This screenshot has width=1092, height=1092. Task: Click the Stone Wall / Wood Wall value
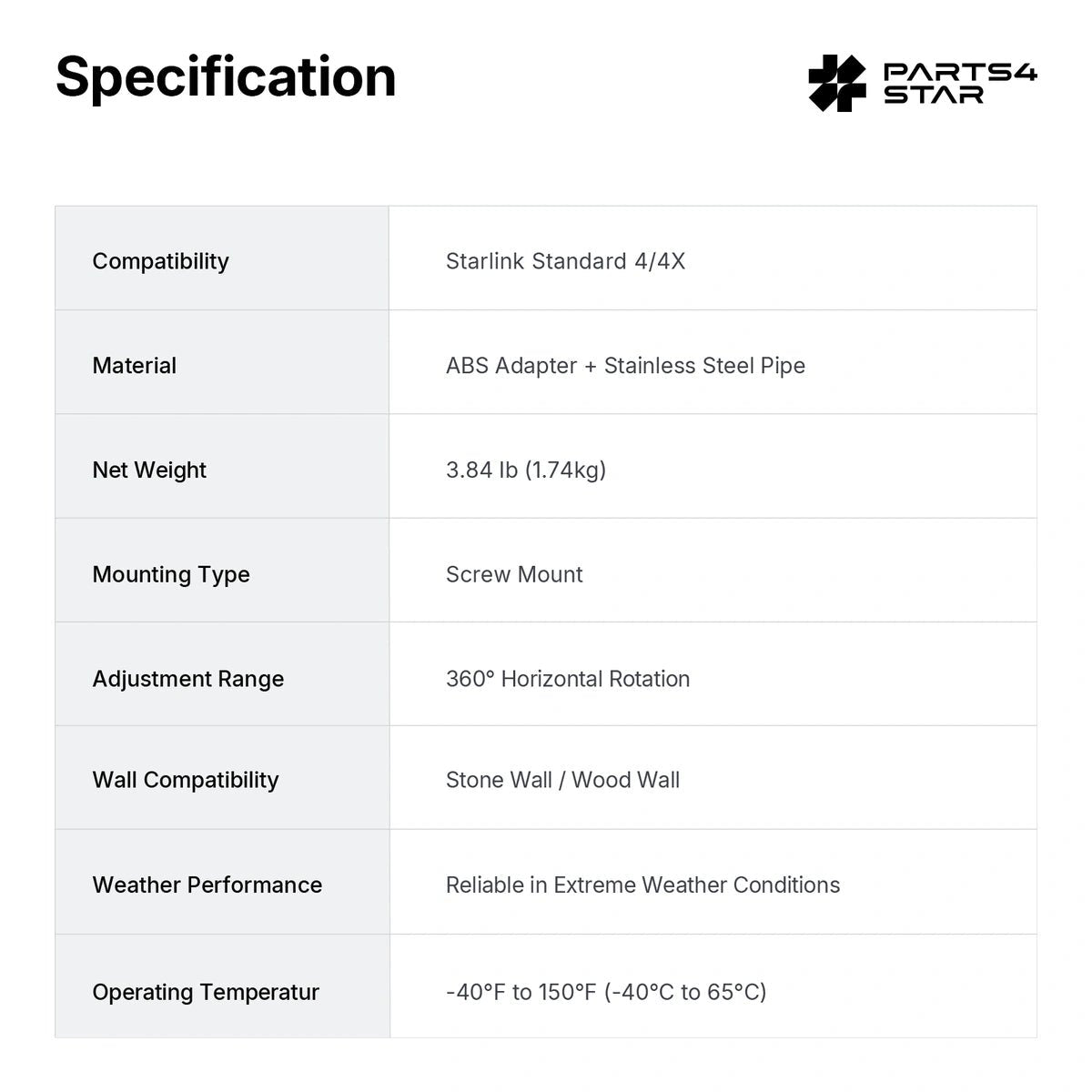562,780
